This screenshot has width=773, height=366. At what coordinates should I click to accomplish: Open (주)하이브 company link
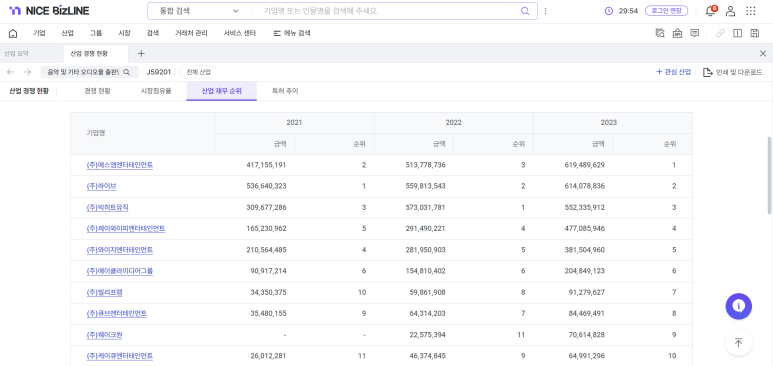pos(101,186)
